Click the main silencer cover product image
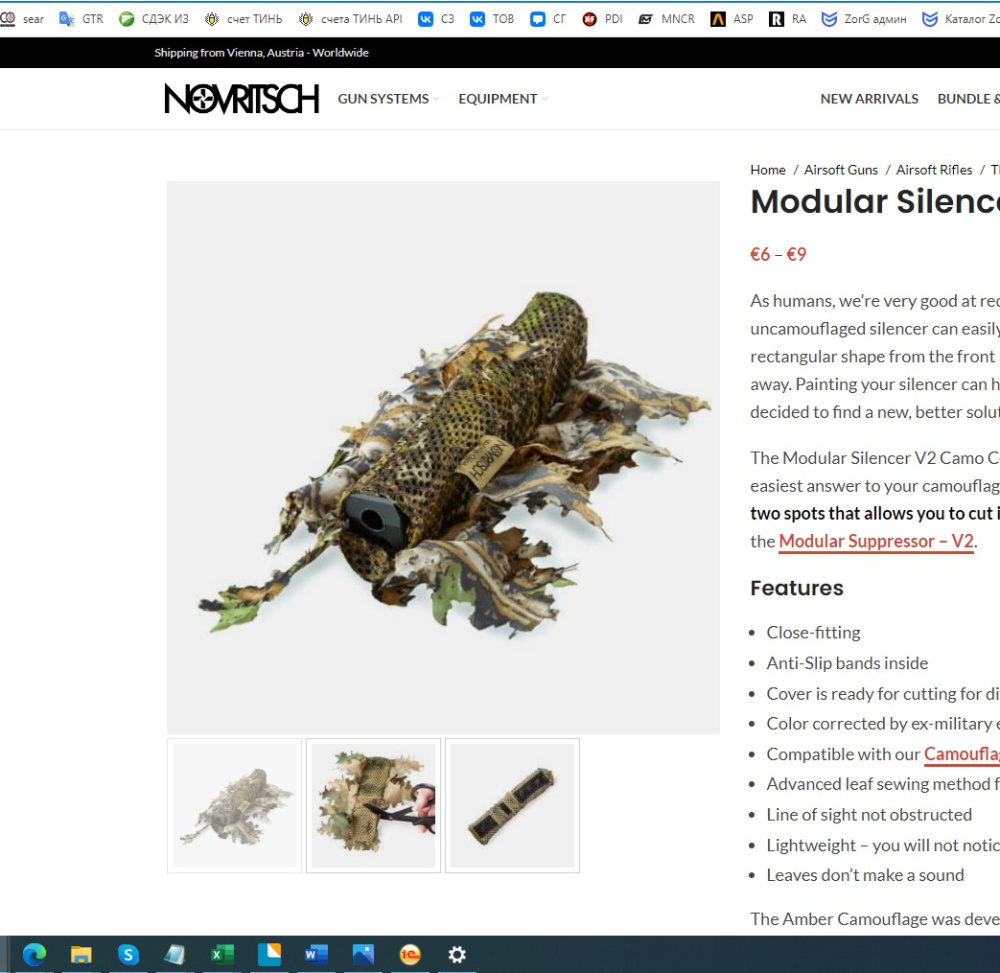1000x973 pixels. point(443,457)
